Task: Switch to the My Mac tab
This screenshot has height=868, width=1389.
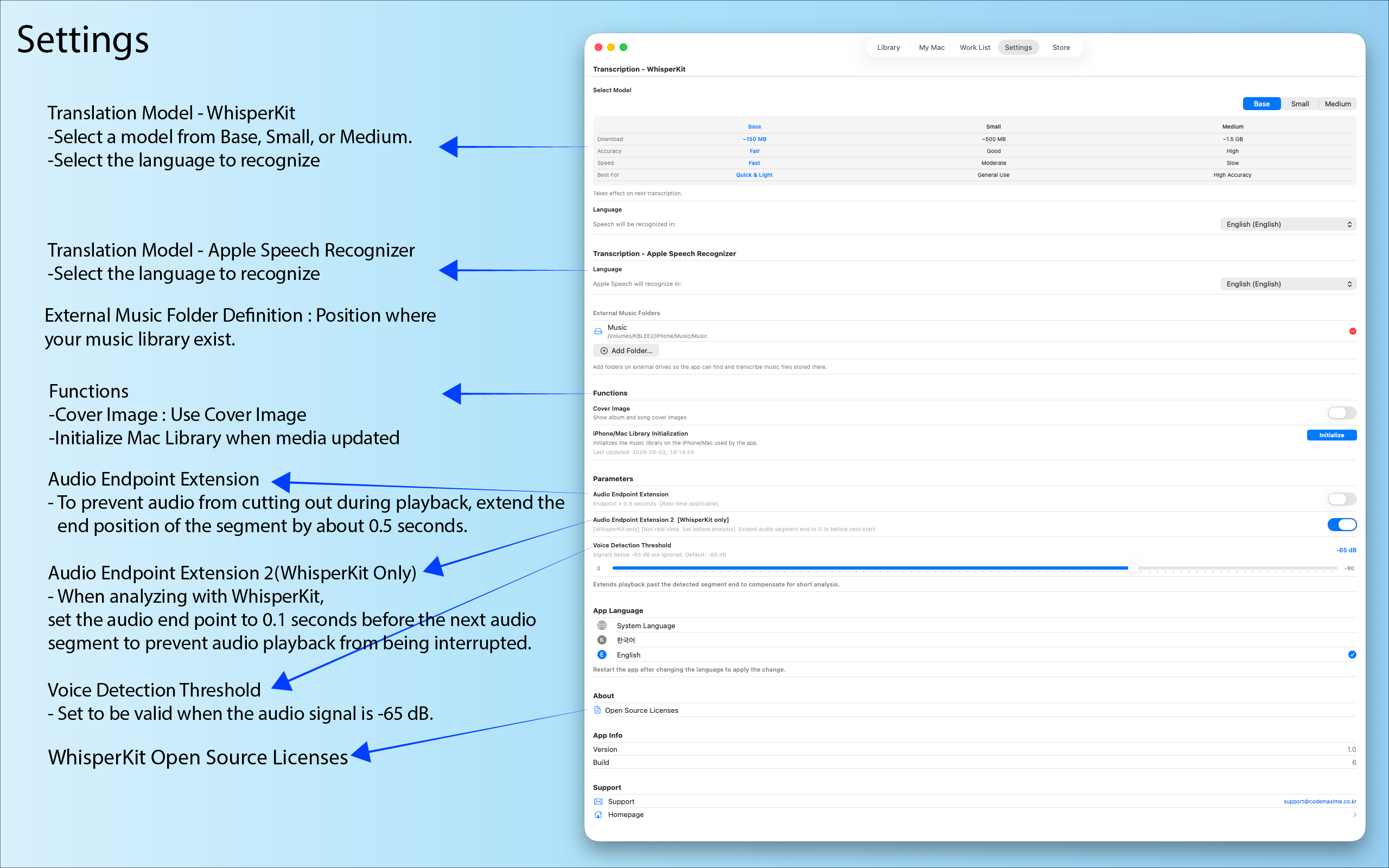Action: (931, 48)
